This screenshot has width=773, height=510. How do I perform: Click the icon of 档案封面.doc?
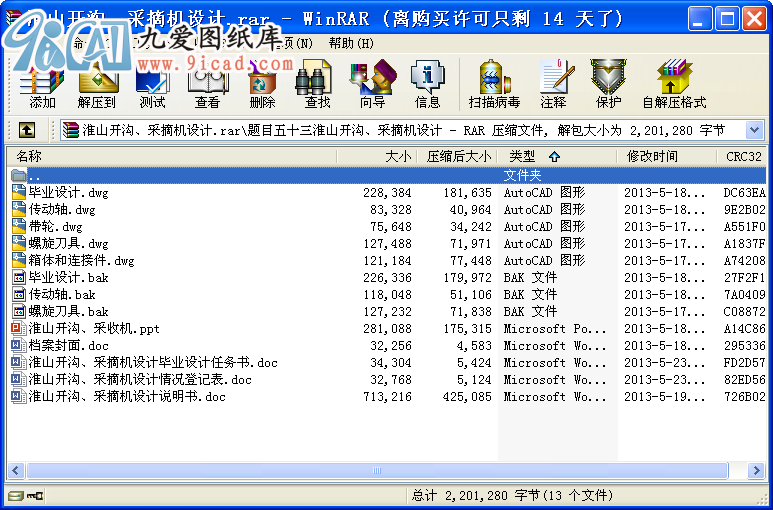(19, 345)
